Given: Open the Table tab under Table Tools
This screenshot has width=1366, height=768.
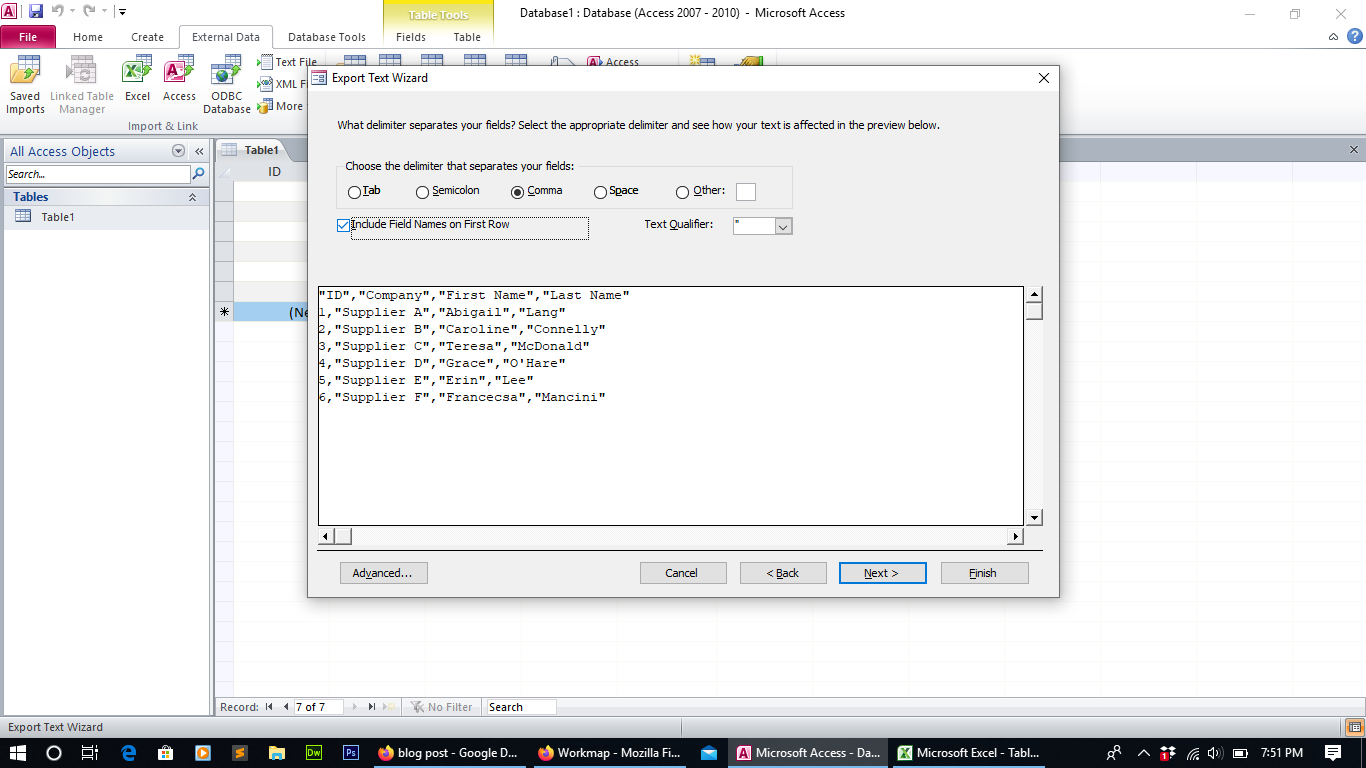Looking at the screenshot, I should (x=467, y=37).
